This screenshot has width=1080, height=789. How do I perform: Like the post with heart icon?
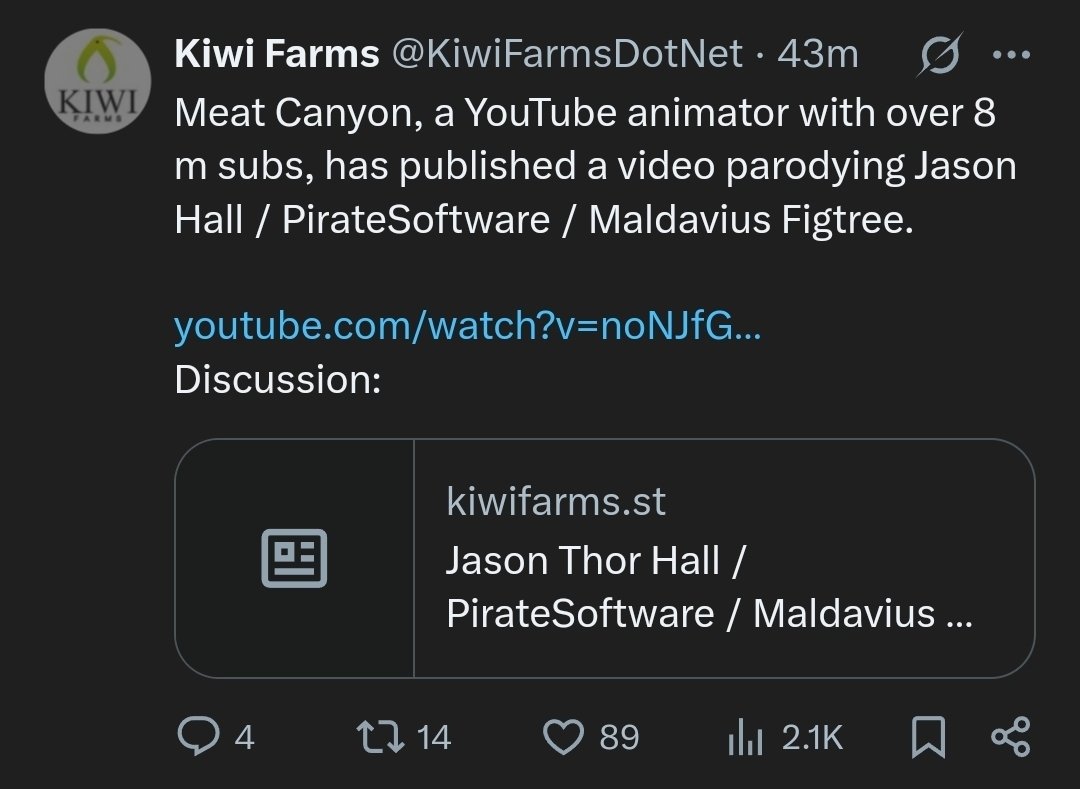[563, 737]
